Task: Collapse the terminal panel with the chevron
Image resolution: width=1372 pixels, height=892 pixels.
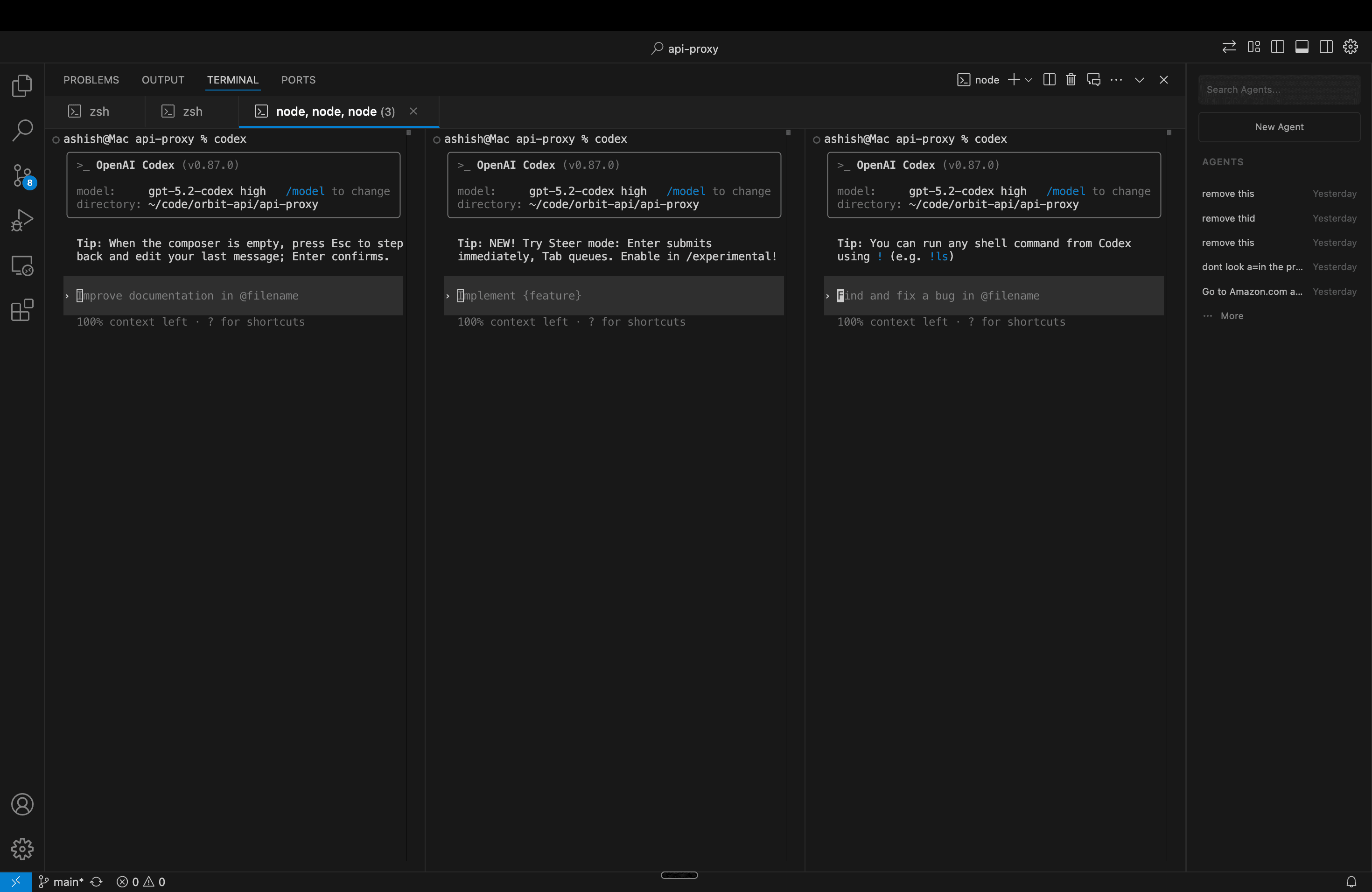Action: 1140,79
